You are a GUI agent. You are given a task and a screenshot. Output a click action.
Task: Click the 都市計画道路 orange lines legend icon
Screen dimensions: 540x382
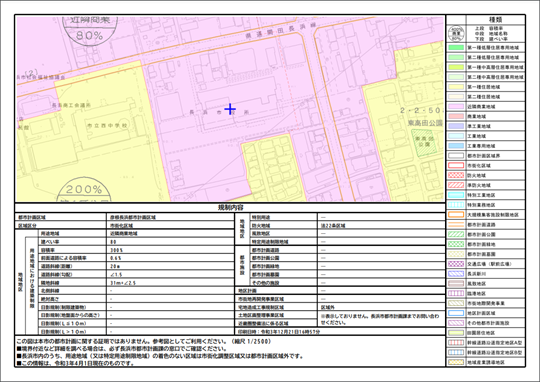click(x=456, y=225)
